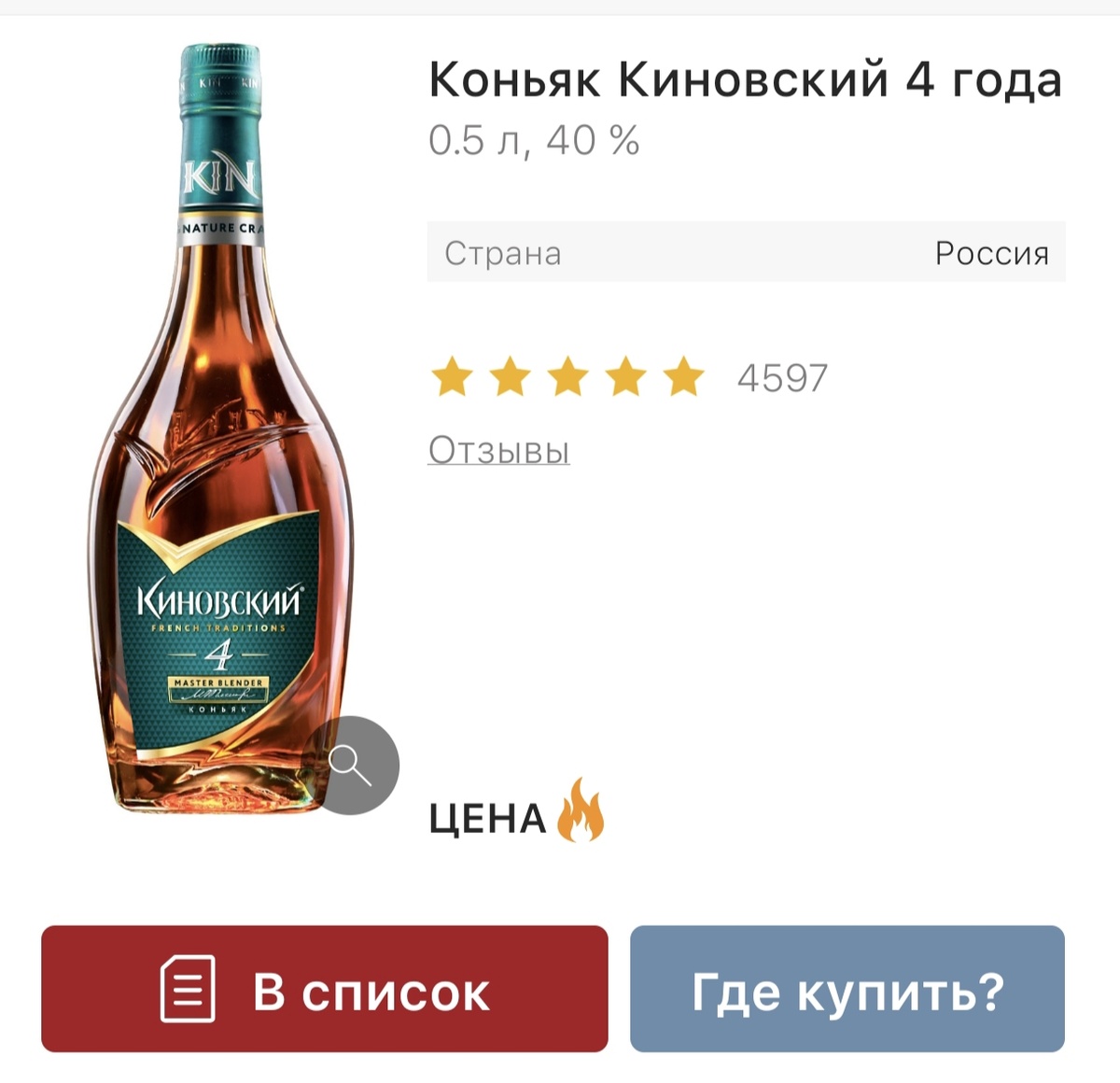Image resolution: width=1120 pixels, height=1083 pixels.
Task: Click the list document icon in В список button
Action: point(188,989)
